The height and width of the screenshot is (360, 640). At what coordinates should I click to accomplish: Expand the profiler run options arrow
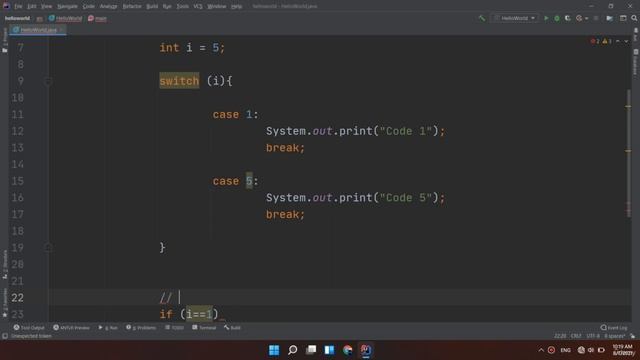tap(587, 18)
